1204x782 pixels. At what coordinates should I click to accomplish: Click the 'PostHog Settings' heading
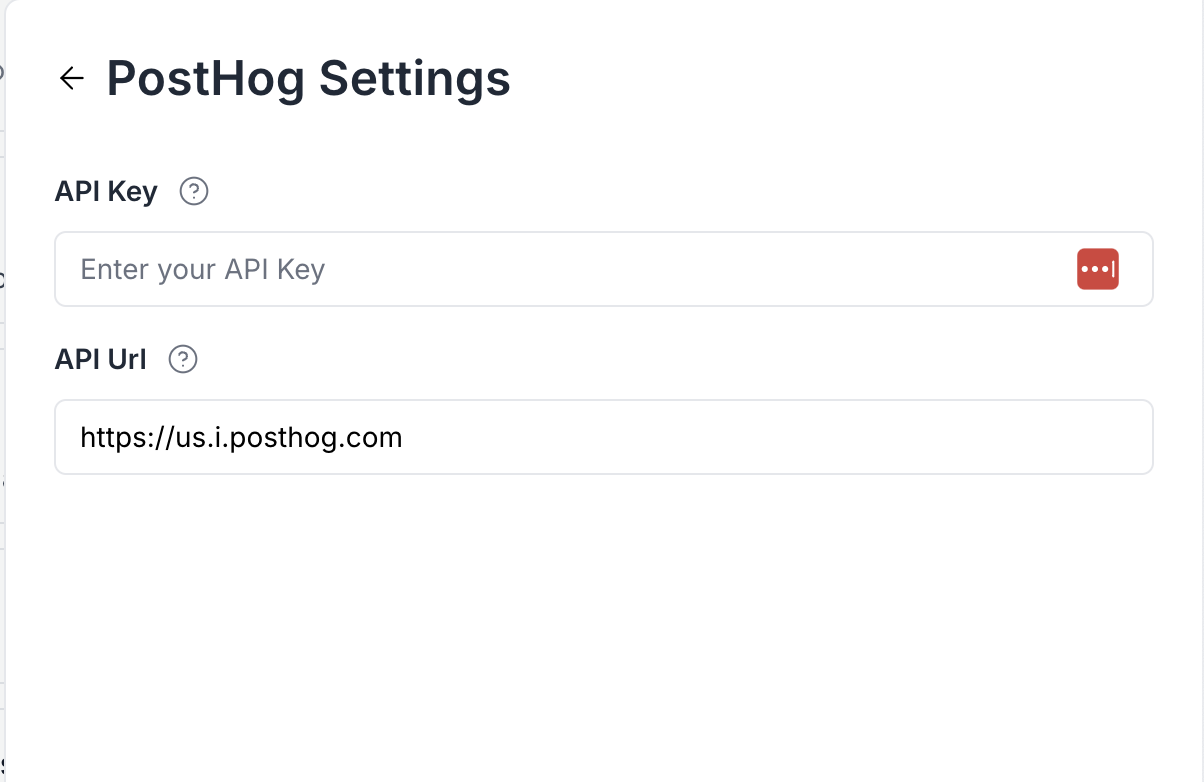(x=308, y=78)
